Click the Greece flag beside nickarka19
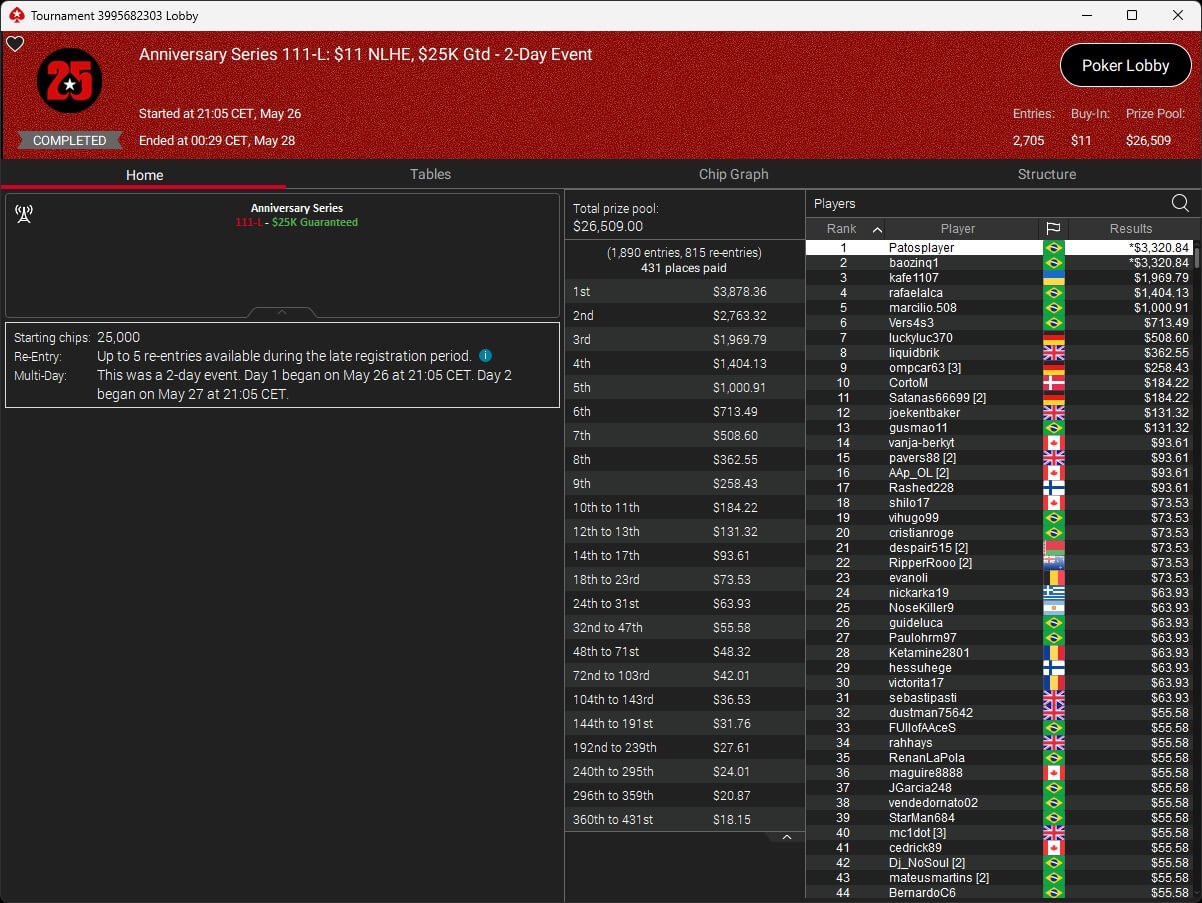 (1053, 592)
